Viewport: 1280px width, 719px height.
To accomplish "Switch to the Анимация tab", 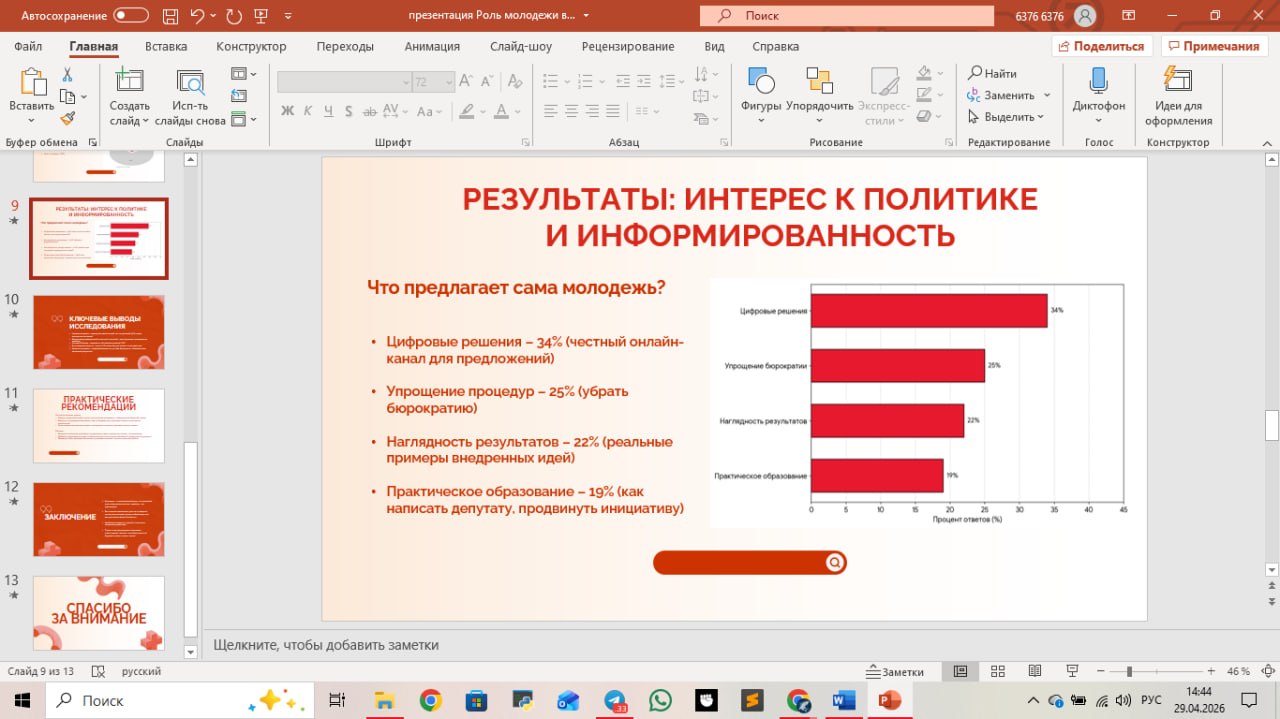I will click(x=432, y=46).
